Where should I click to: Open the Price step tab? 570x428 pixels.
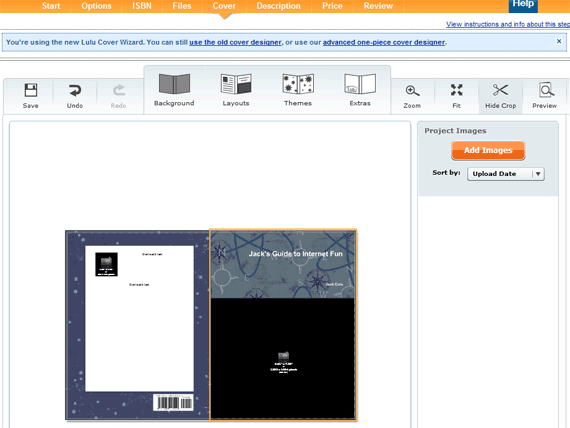[332, 6]
